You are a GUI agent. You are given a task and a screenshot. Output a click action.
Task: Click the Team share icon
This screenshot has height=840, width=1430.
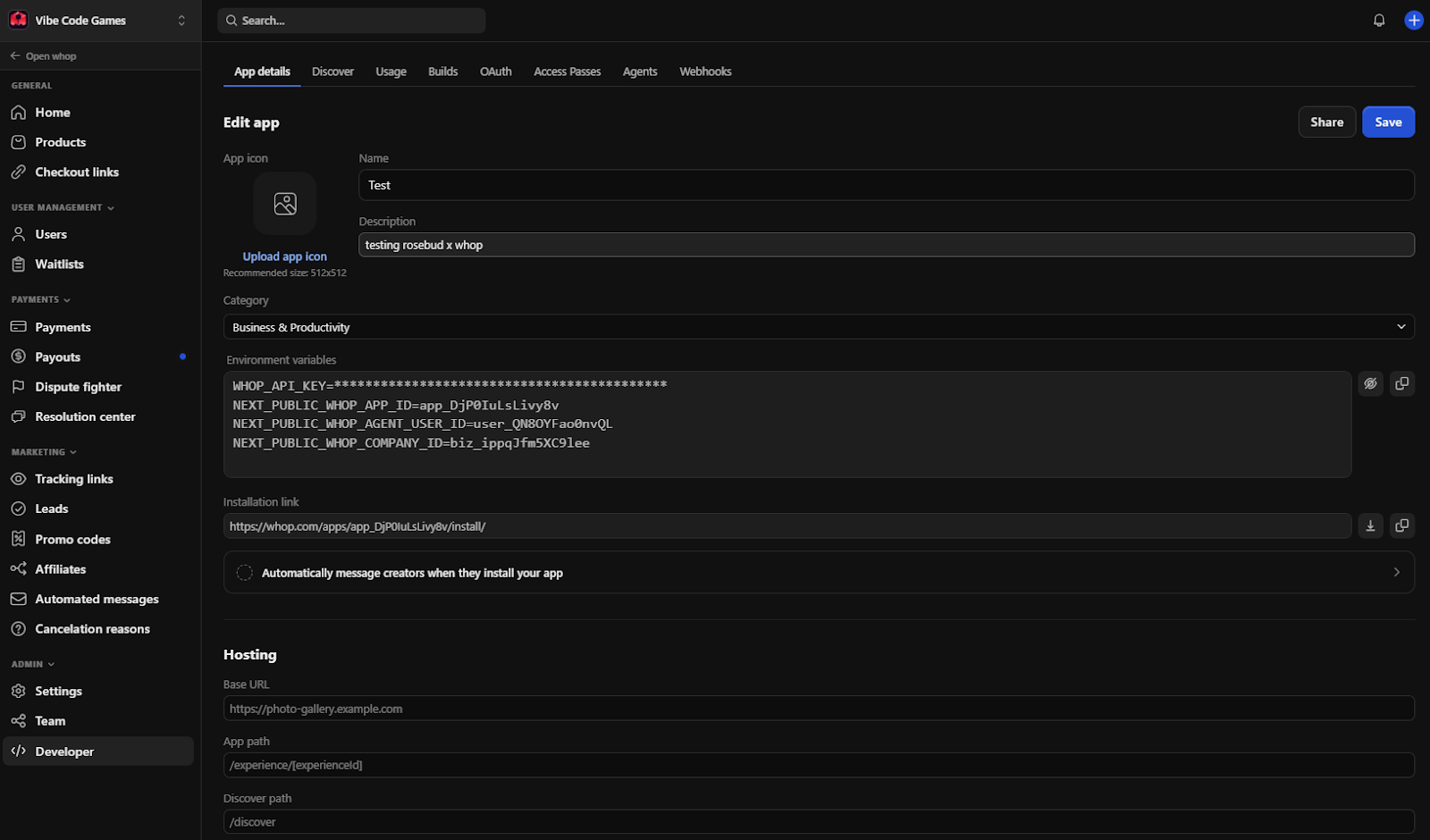pyautogui.click(x=18, y=720)
